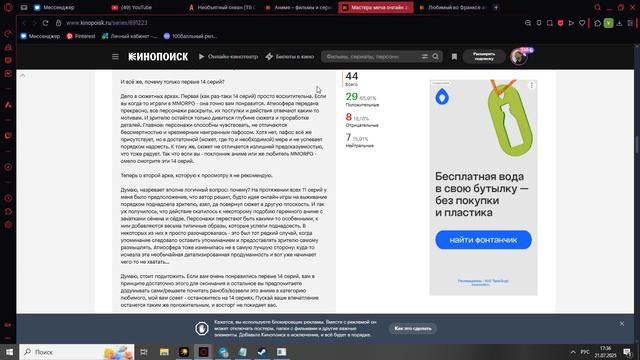This screenshot has height=360, width=640.
Task: Click the РУС language indicator
Action: (x=585, y=352)
